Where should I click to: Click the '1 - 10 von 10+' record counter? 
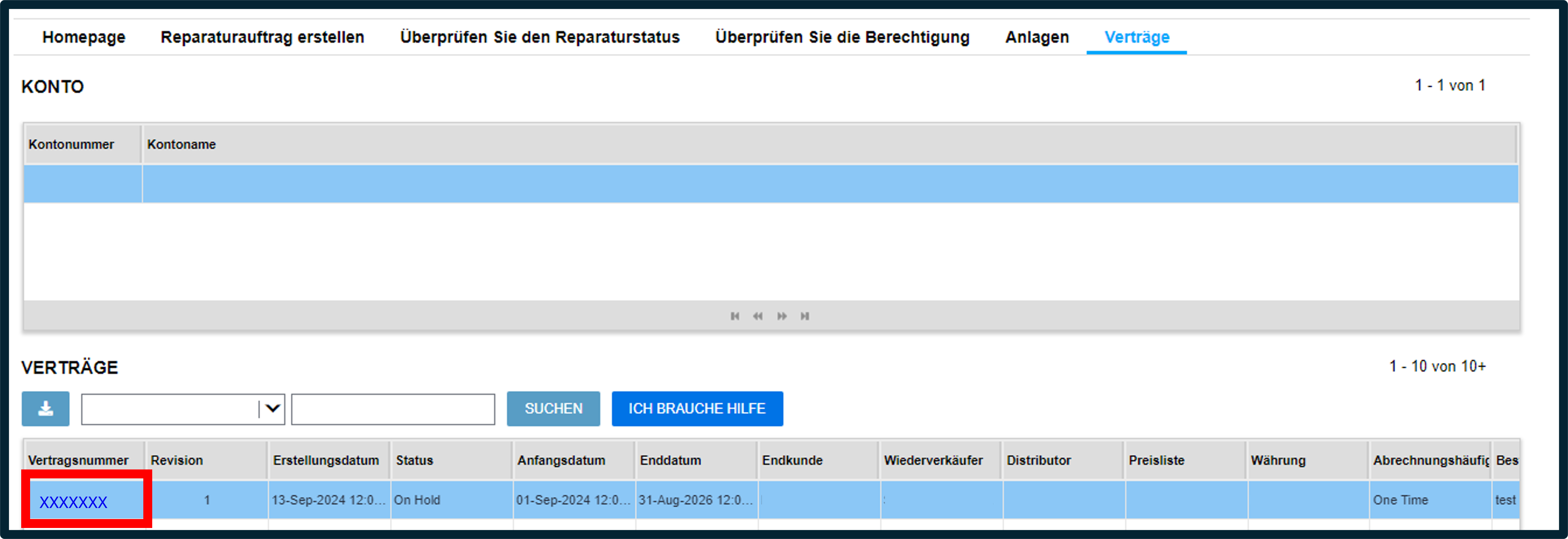1438,367
